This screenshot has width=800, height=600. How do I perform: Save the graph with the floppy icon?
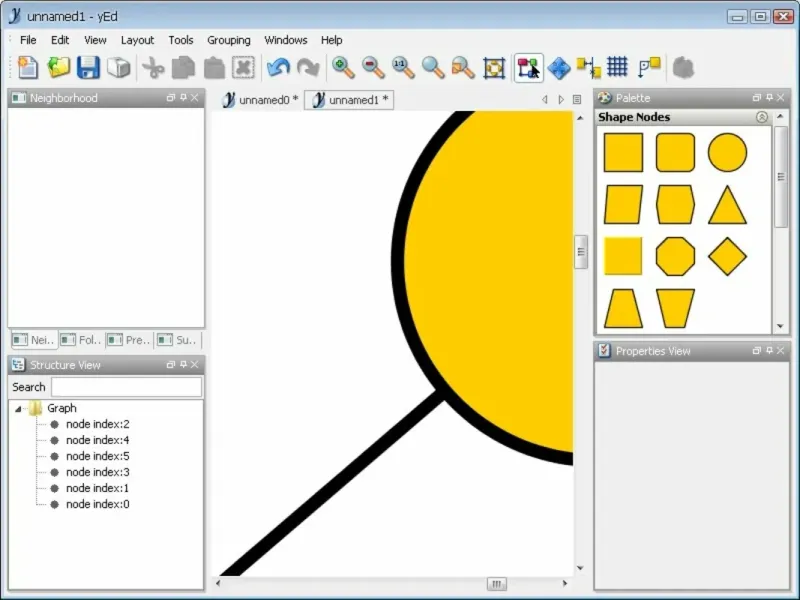click(88, 68)
